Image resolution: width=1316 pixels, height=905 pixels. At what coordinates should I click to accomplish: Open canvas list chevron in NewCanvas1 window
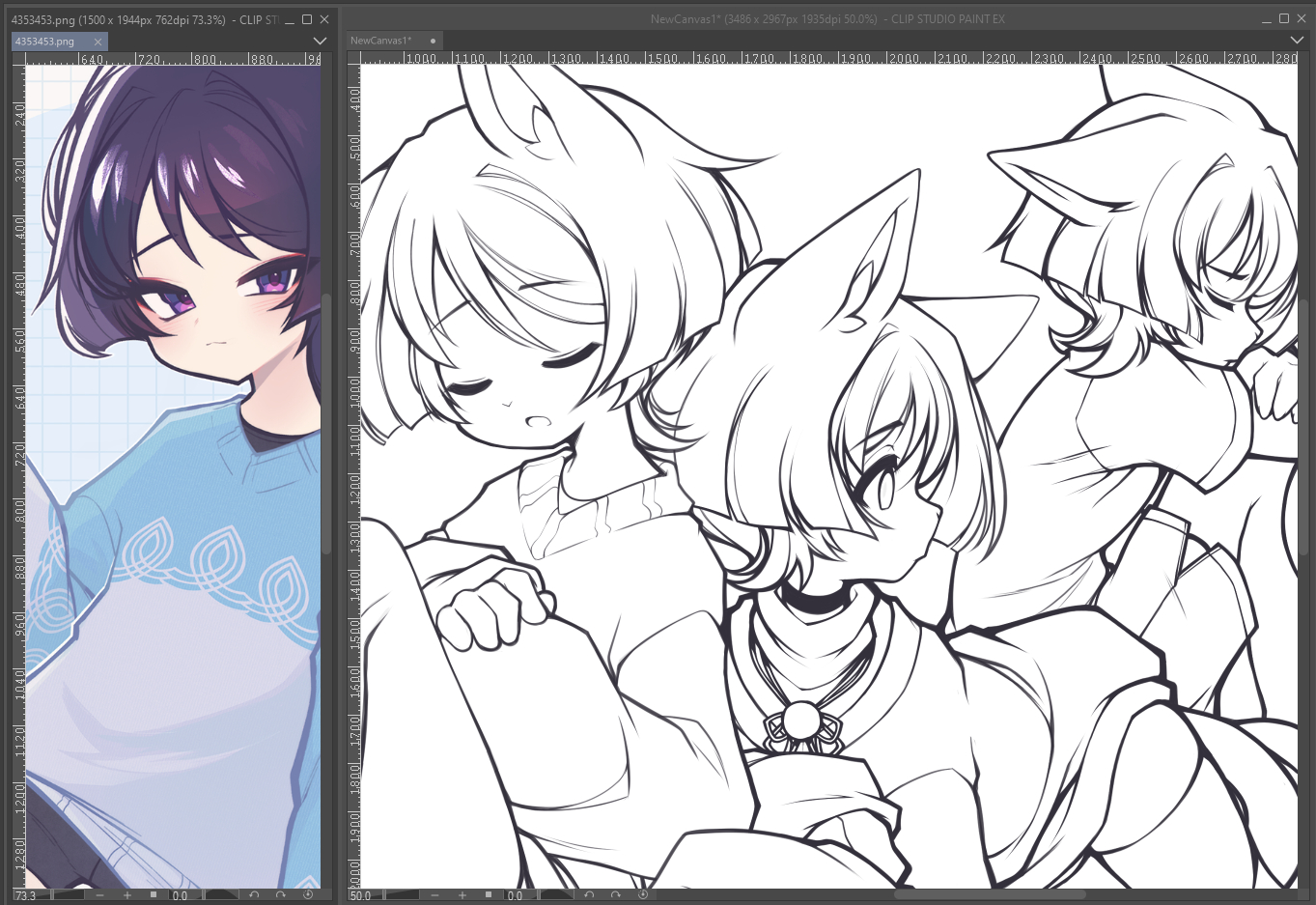coord(1297,41)
